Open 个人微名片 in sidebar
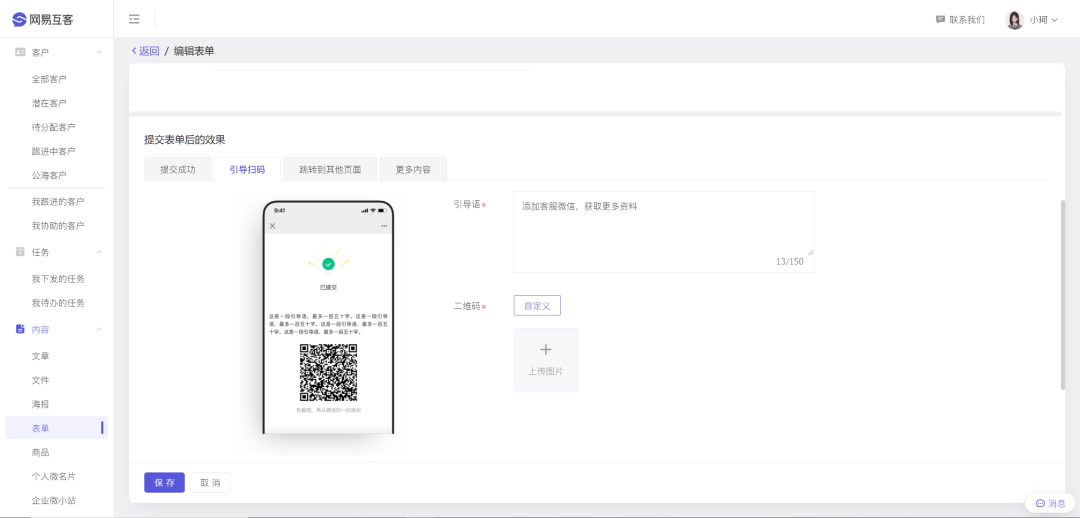Viewport: 1080px width, 518px height. pos(53,477)
